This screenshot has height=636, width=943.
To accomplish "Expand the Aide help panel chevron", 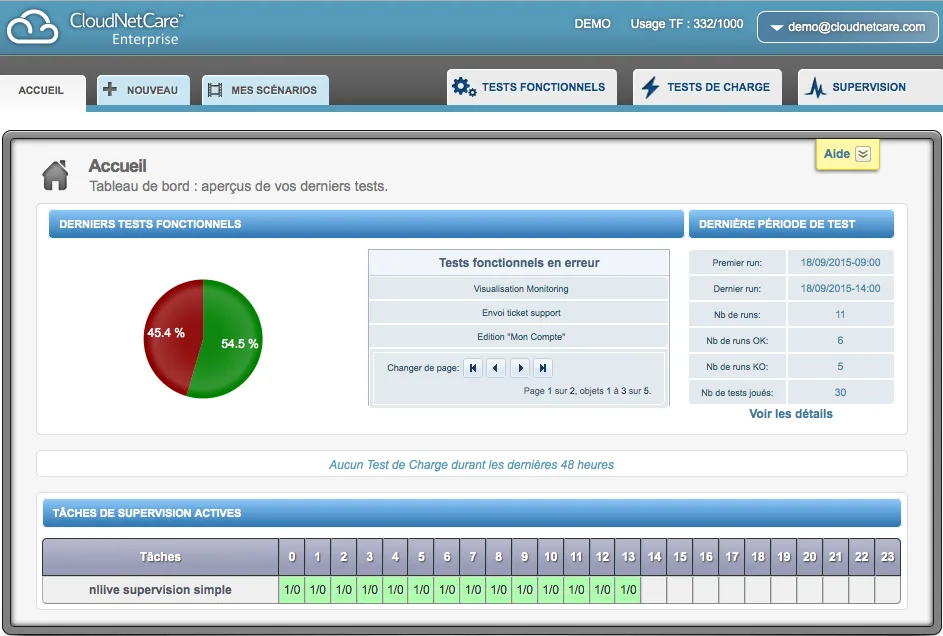I will coord(862,154).
